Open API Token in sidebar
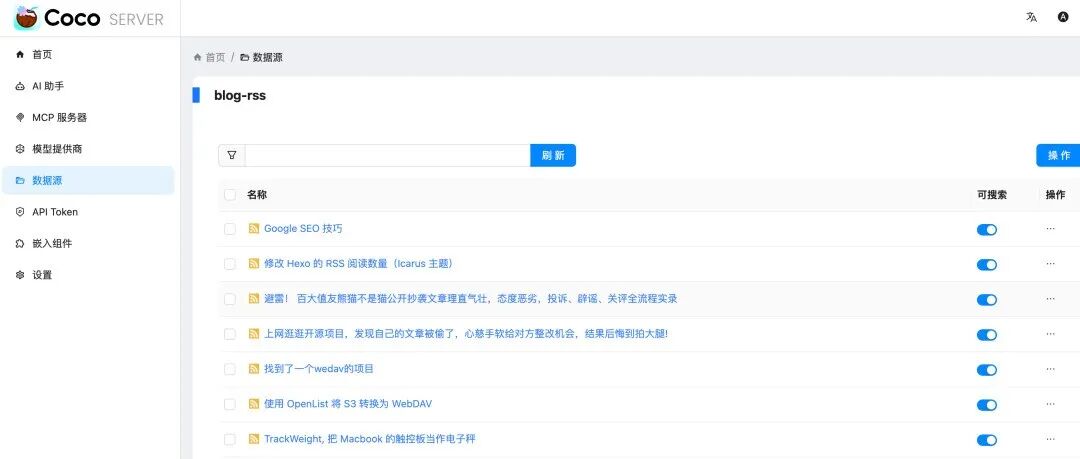The image size is (1080, 459). point(87,212)
